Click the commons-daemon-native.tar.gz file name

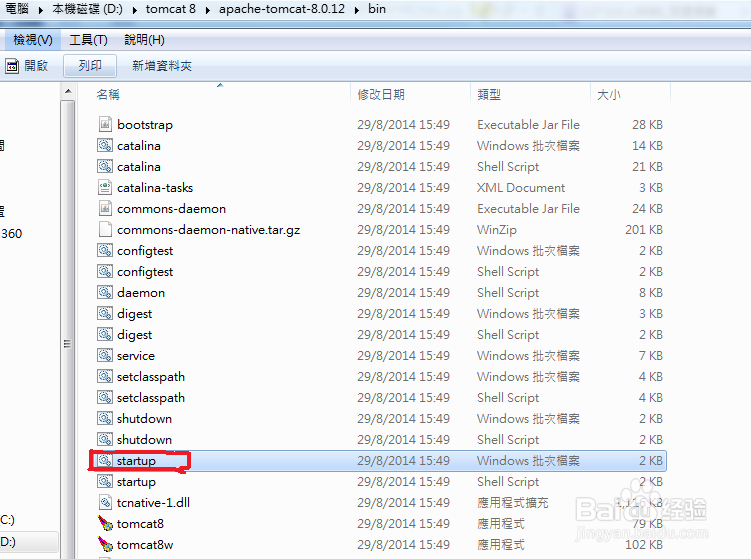208,229
